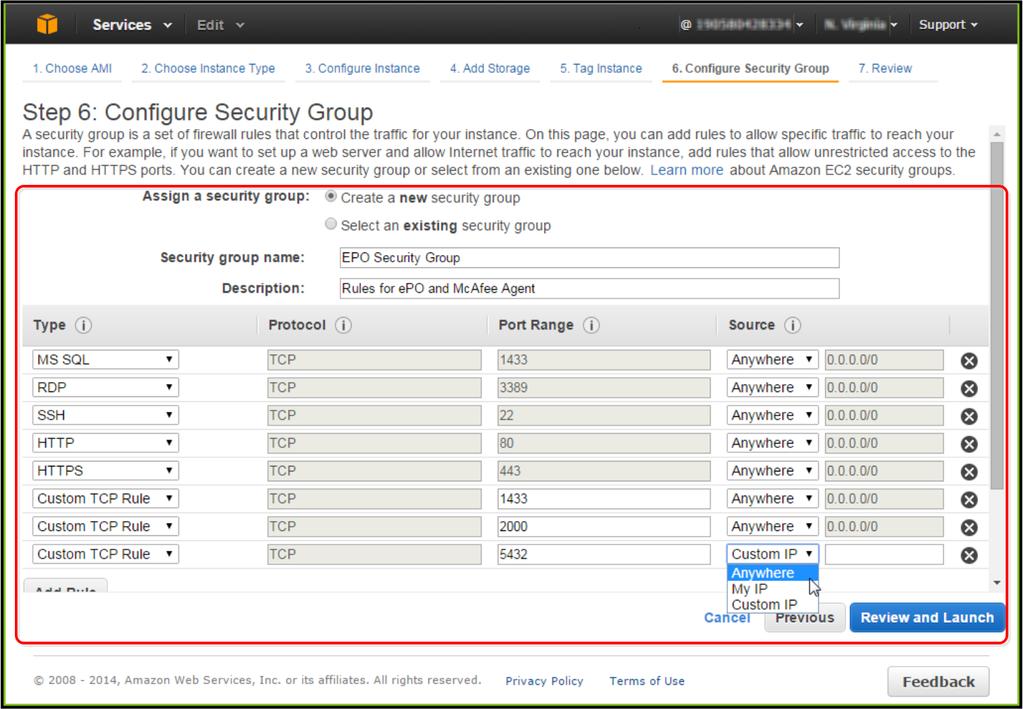The height and width of the screenshot is (709, 1023).
Task: Remove the MS SQL rule
Action: (969, 361)
